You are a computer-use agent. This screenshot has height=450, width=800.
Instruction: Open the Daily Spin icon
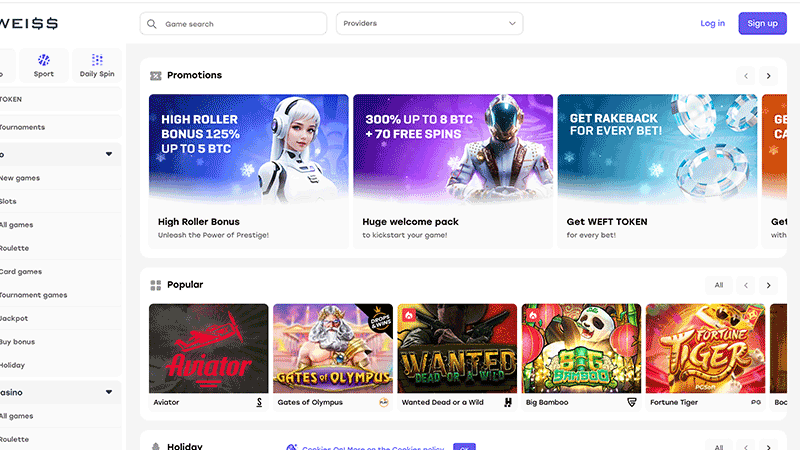tap(97, 60)
